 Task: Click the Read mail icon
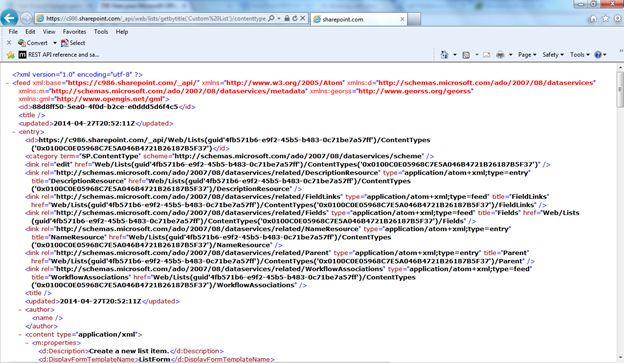[487, 55]
